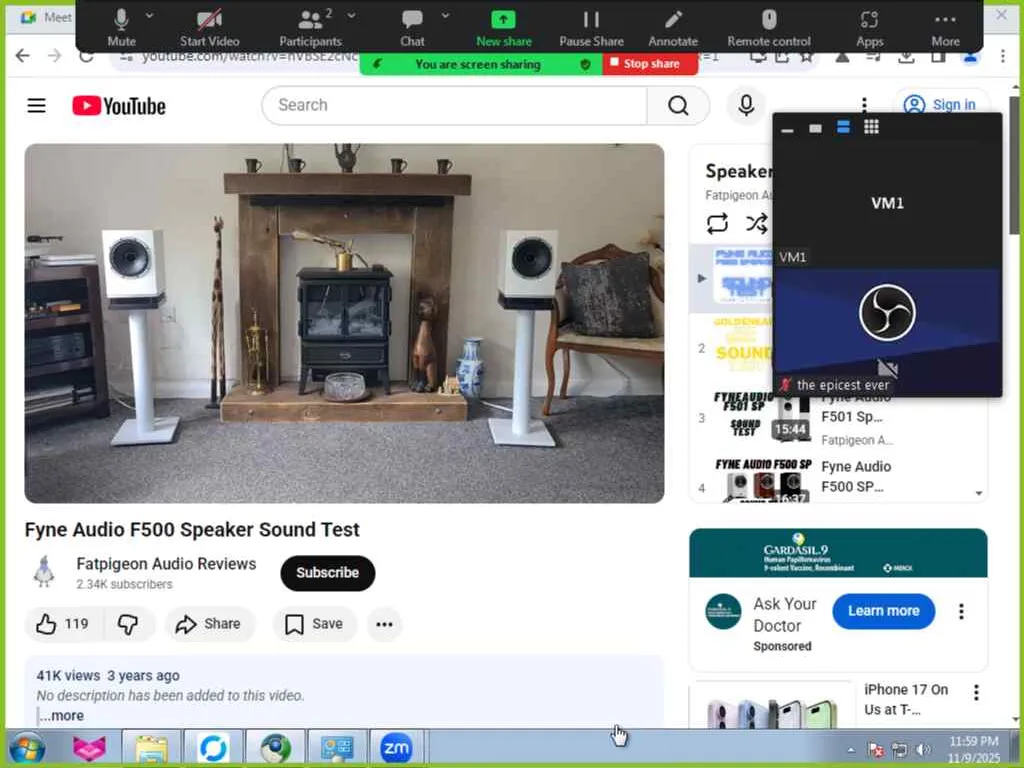Open iPhone 17 ad options menu

tap(976, 692)
